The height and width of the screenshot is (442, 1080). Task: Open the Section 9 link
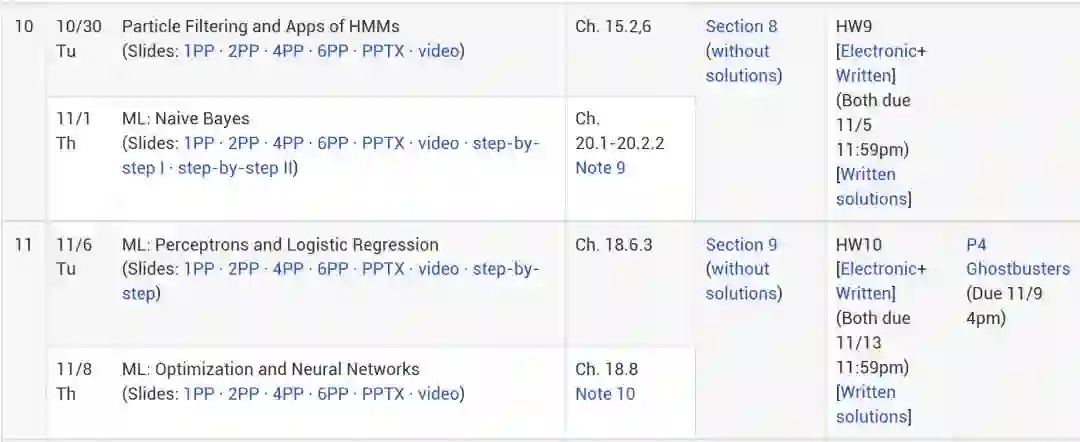741,245
